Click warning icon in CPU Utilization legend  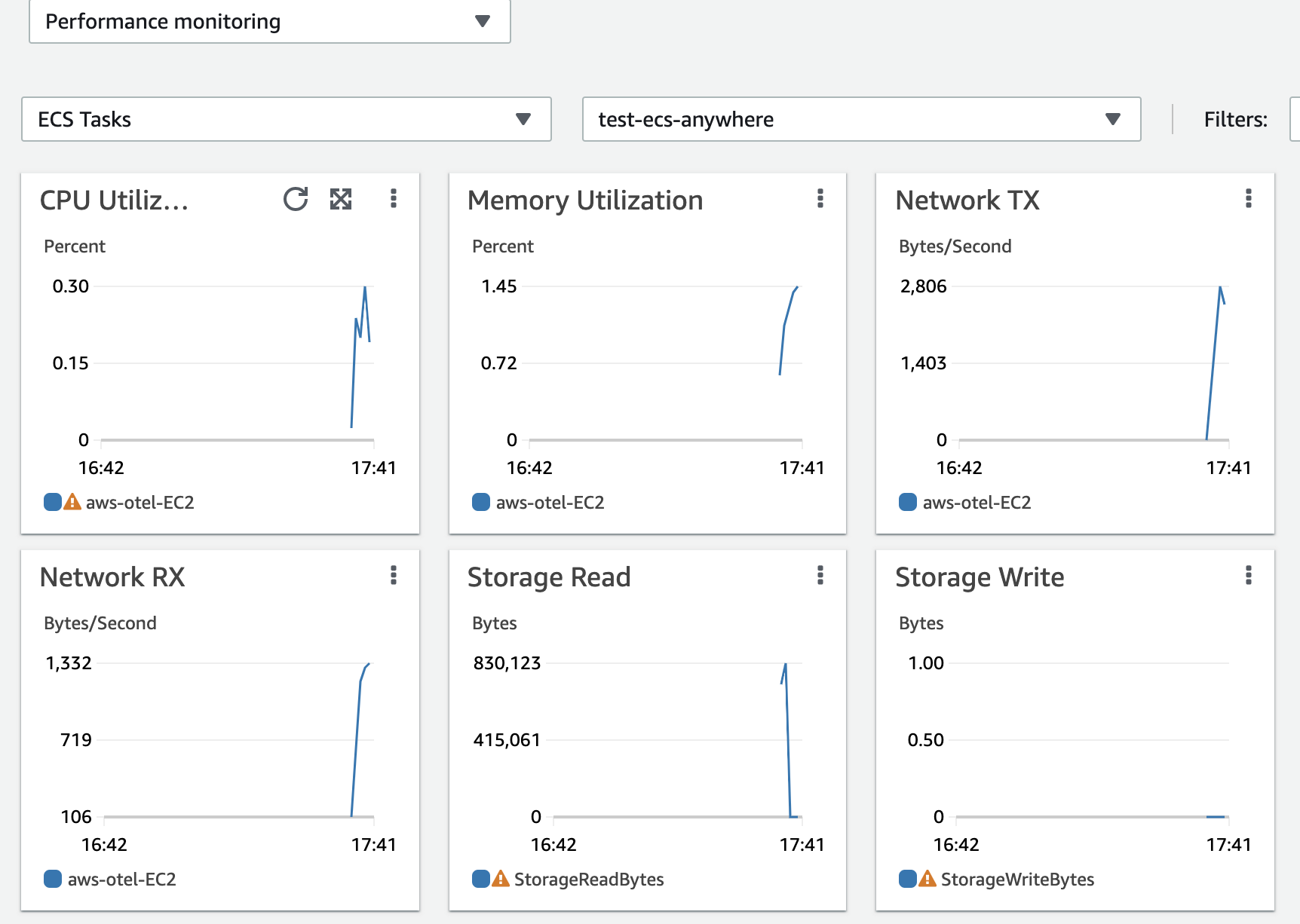click(72, 502)
